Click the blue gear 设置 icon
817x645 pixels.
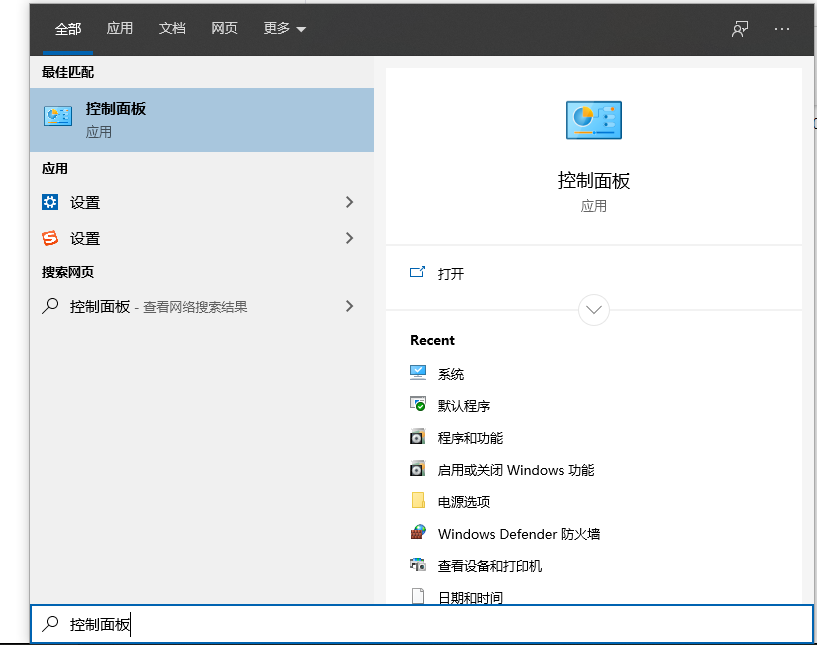[x=50, y=202]
